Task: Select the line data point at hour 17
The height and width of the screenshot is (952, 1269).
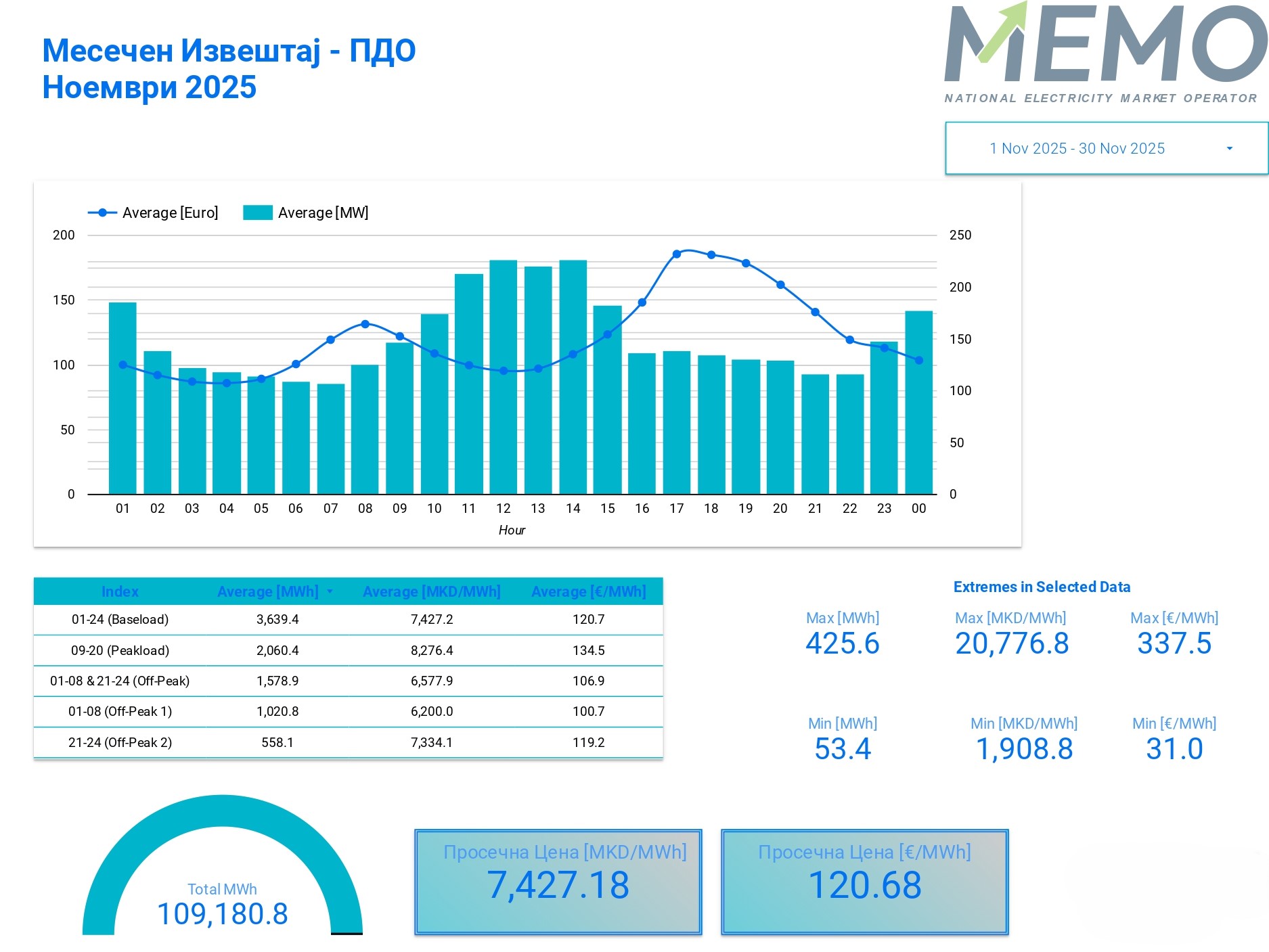Action: (676, 254)
